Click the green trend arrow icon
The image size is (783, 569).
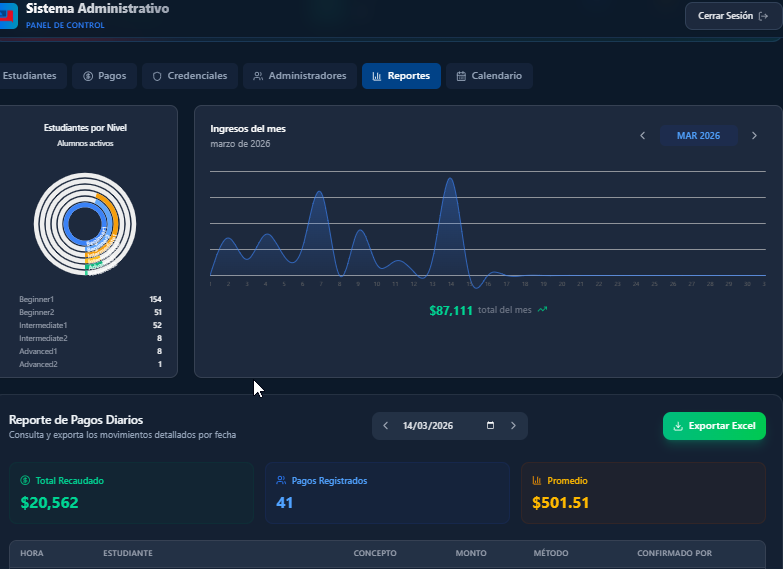[x=542, y=310]
